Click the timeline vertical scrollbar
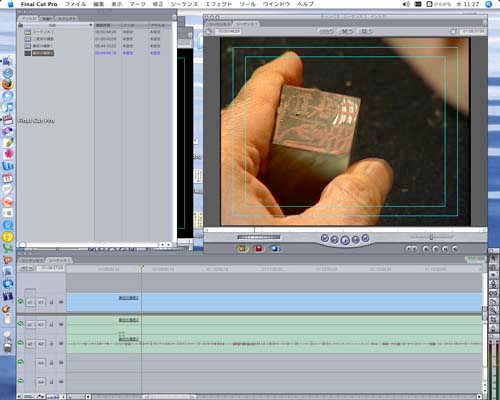The height and width of the screenshot is (400, 500). 484,333
